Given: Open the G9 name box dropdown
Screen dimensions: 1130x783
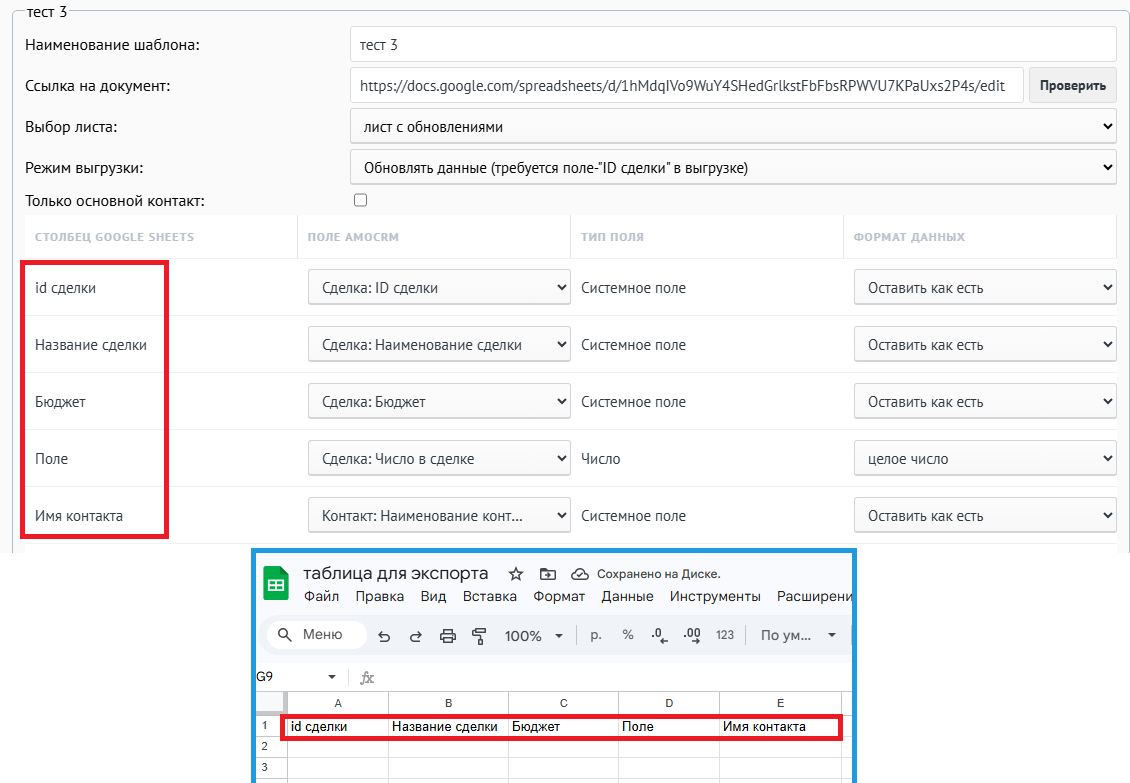Looking at the screenshot, I should point(332,677).
